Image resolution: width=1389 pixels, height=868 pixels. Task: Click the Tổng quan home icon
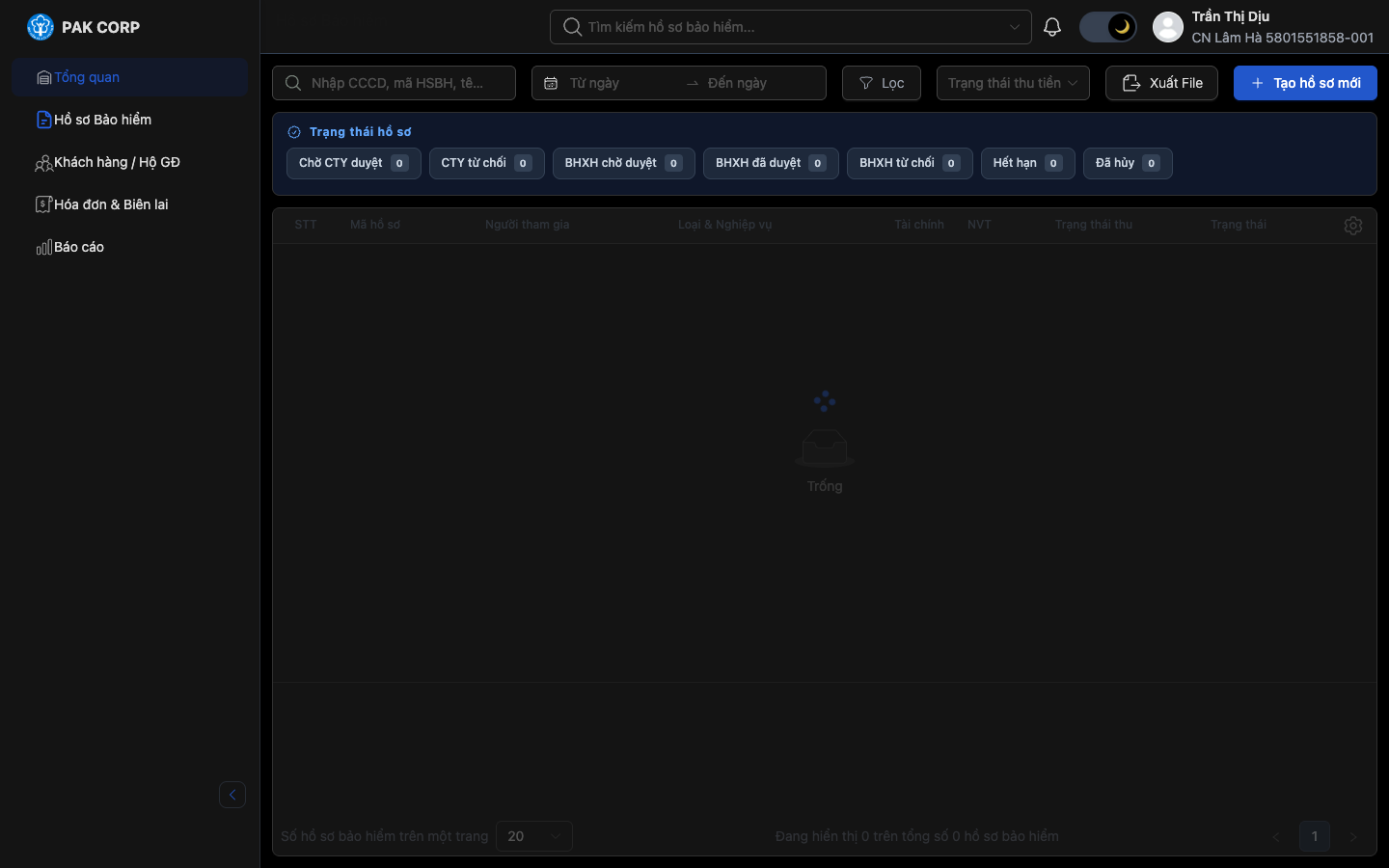click(x=44, y=77)
